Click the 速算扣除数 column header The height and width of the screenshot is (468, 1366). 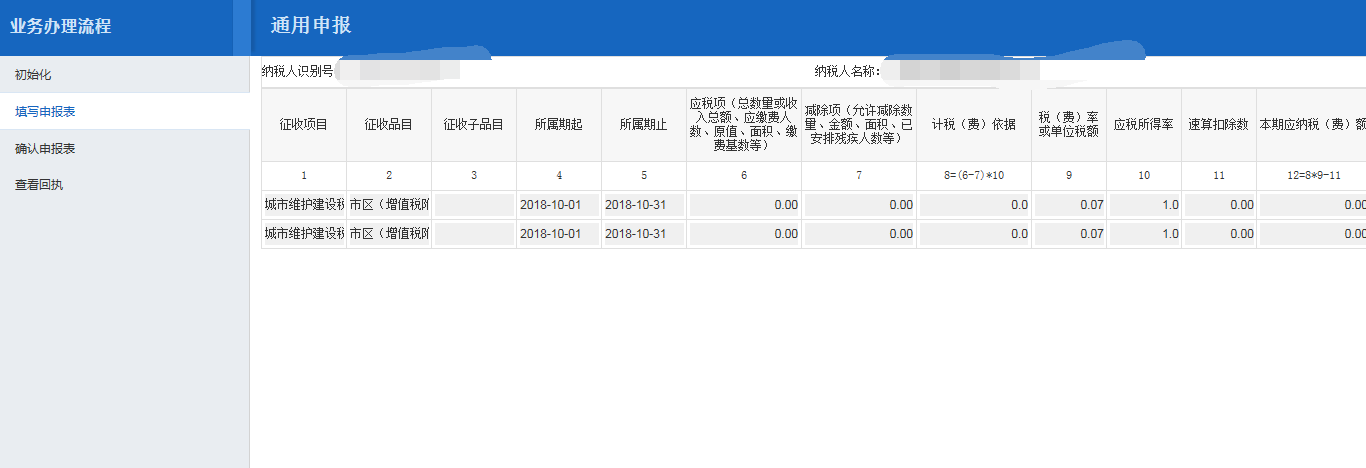(x=1219, y=125)
